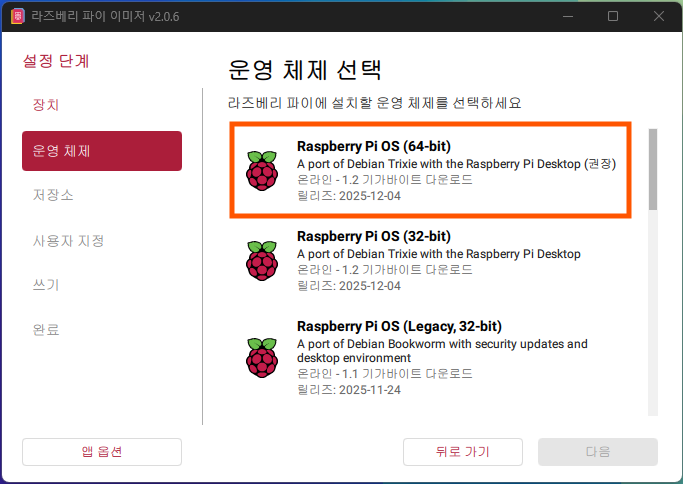Click '릴리즈: 2025-11-24' release date text
Viewport: 683px width, 484px height.
(348, 389)
